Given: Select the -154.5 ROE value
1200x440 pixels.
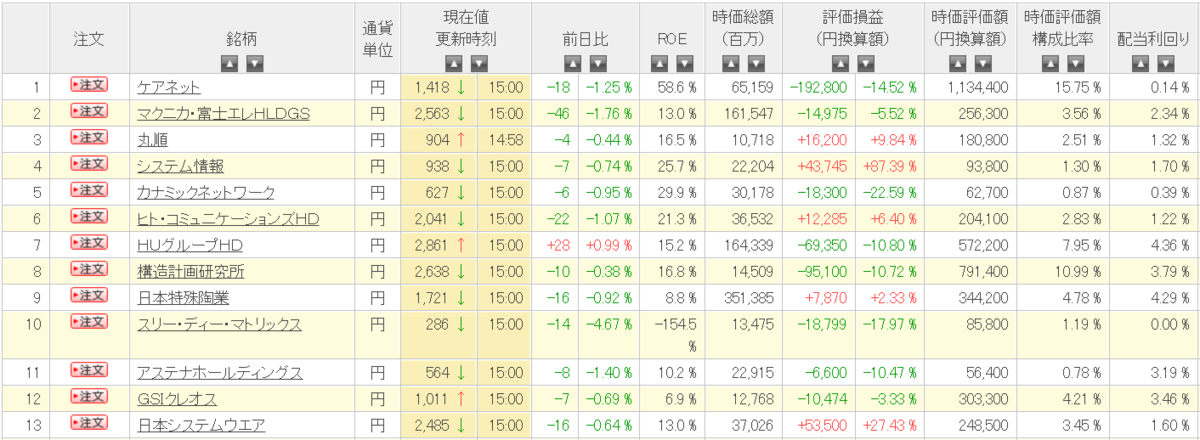Looking at the screenshot, I should pyautogui.click(x=670, y=335).
